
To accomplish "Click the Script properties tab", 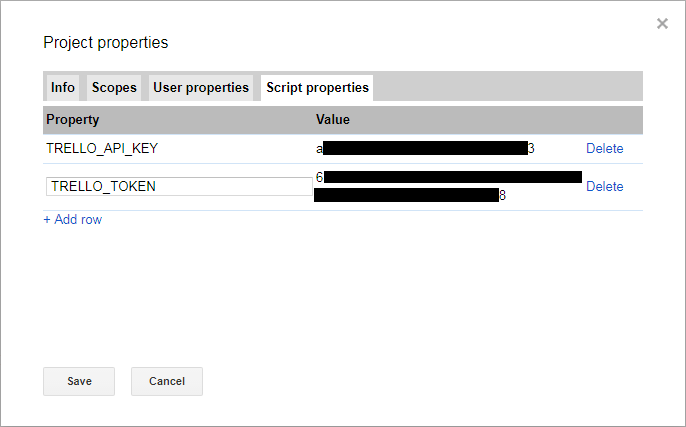I will 317,88.
